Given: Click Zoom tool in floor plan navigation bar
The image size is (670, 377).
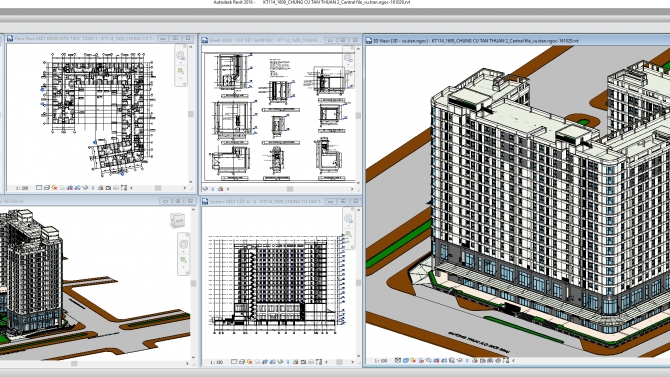Looking at the screenshot, I should tap(181, 71).
